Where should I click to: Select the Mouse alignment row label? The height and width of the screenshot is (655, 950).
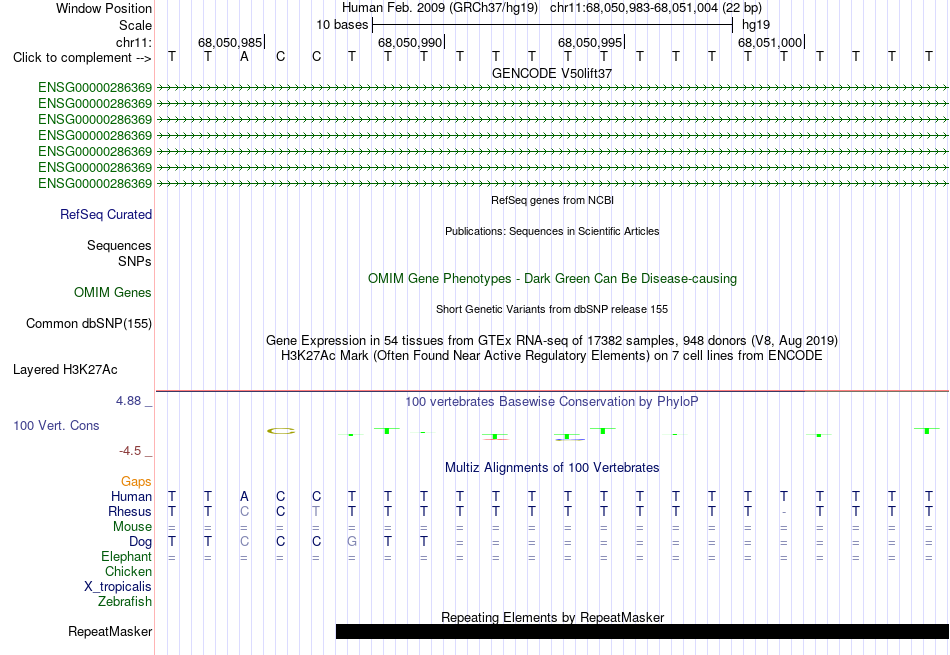coord(132,527)
